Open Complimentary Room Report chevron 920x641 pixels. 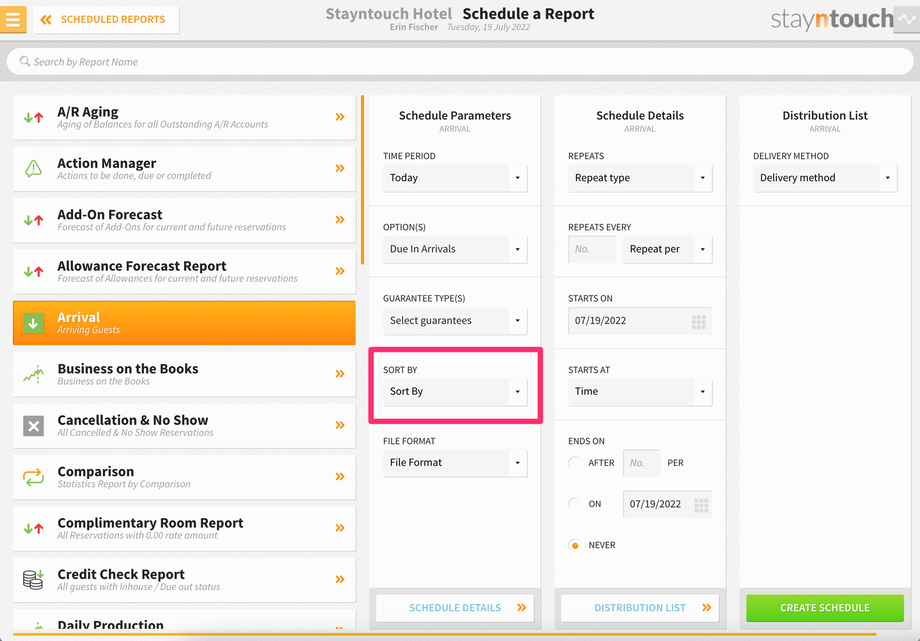(x=340, y=528)
